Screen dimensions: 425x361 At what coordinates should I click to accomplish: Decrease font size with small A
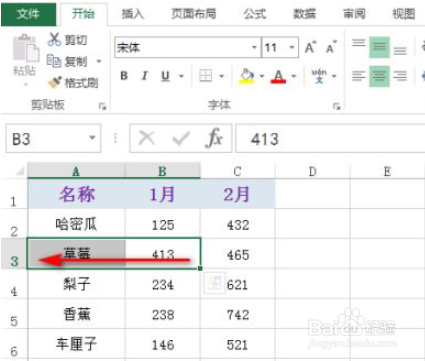point(331,48)
